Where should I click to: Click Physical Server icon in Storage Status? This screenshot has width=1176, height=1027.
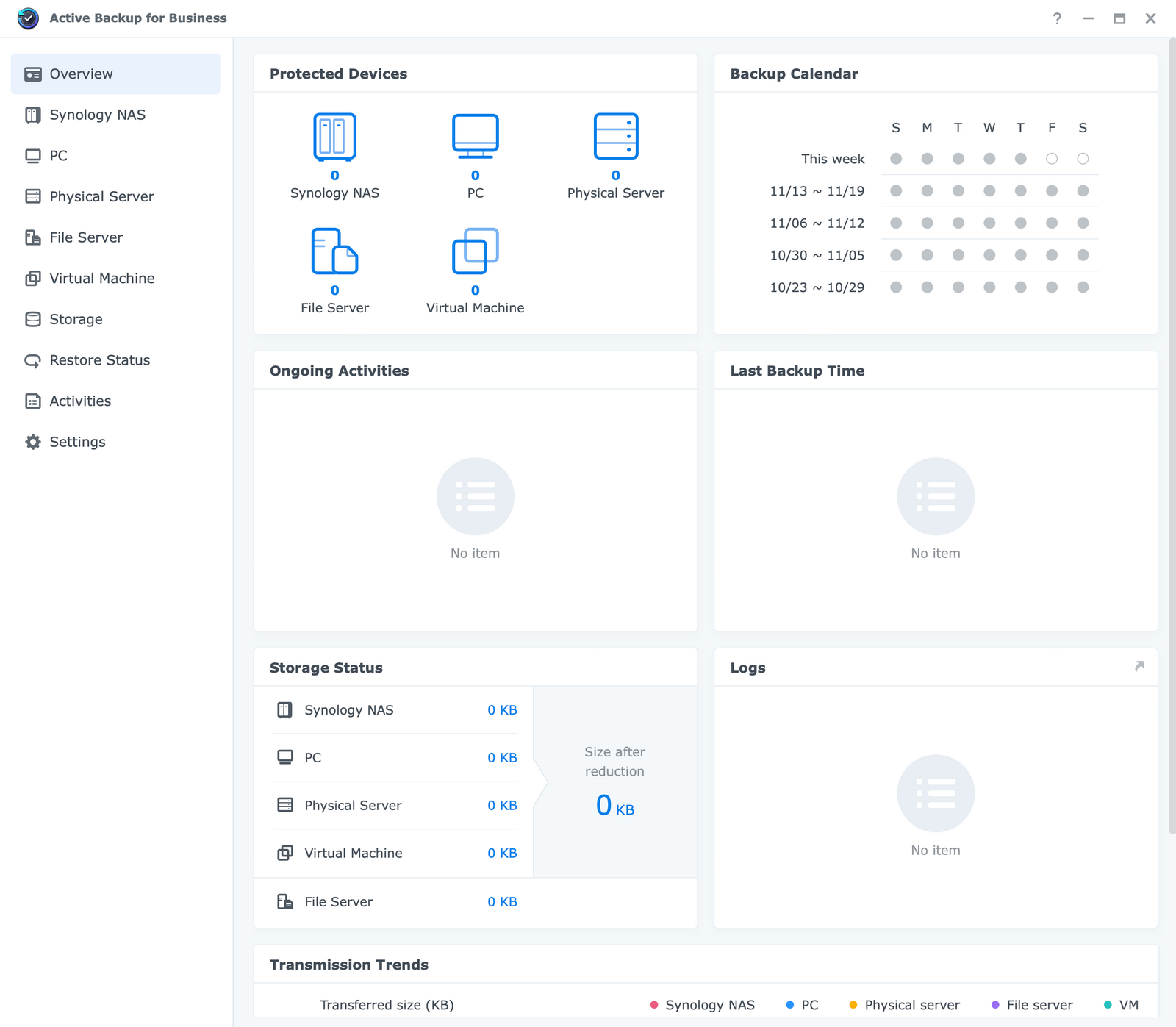(x=285, y=806)
